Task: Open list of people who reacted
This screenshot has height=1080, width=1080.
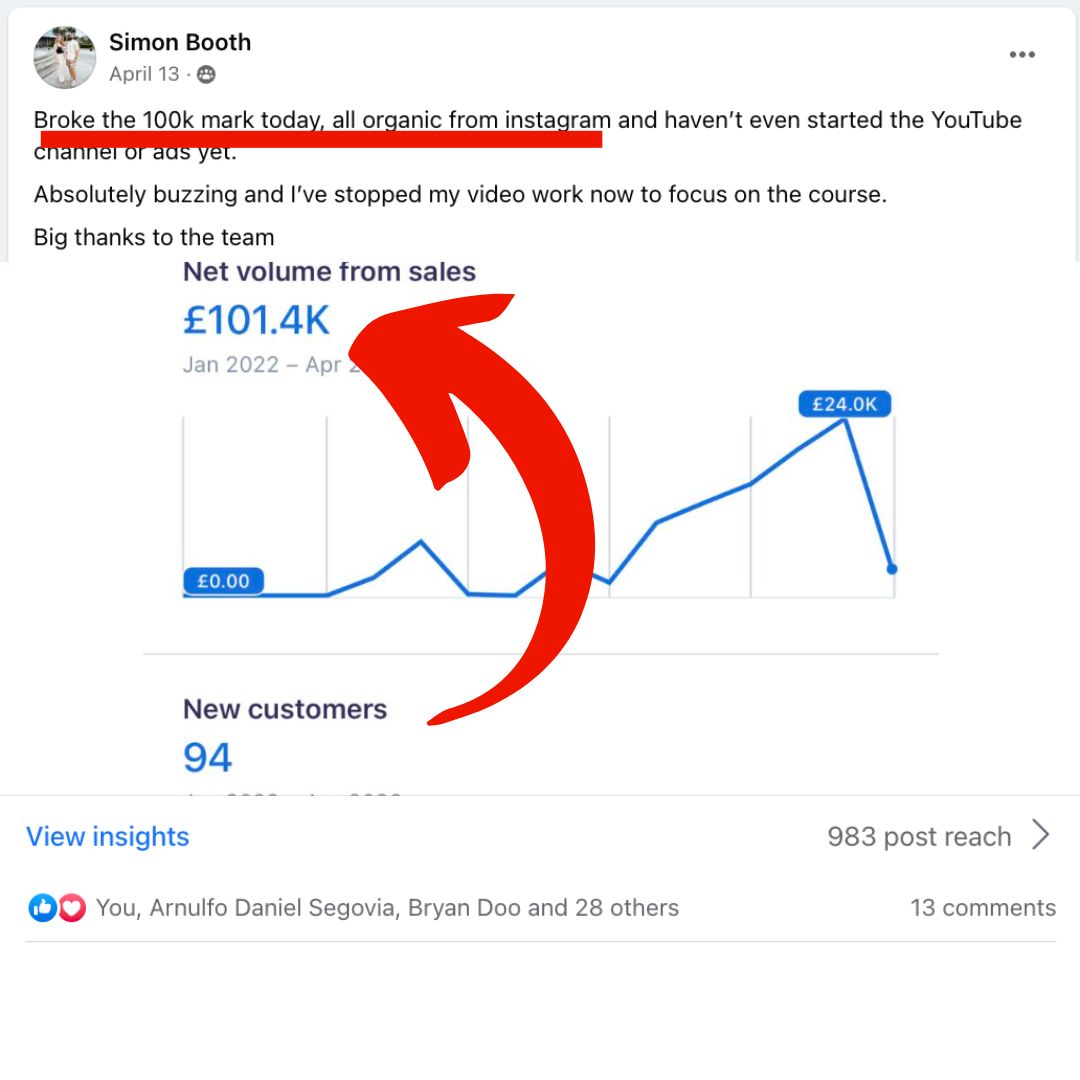Action: click(x=387, y=908)
